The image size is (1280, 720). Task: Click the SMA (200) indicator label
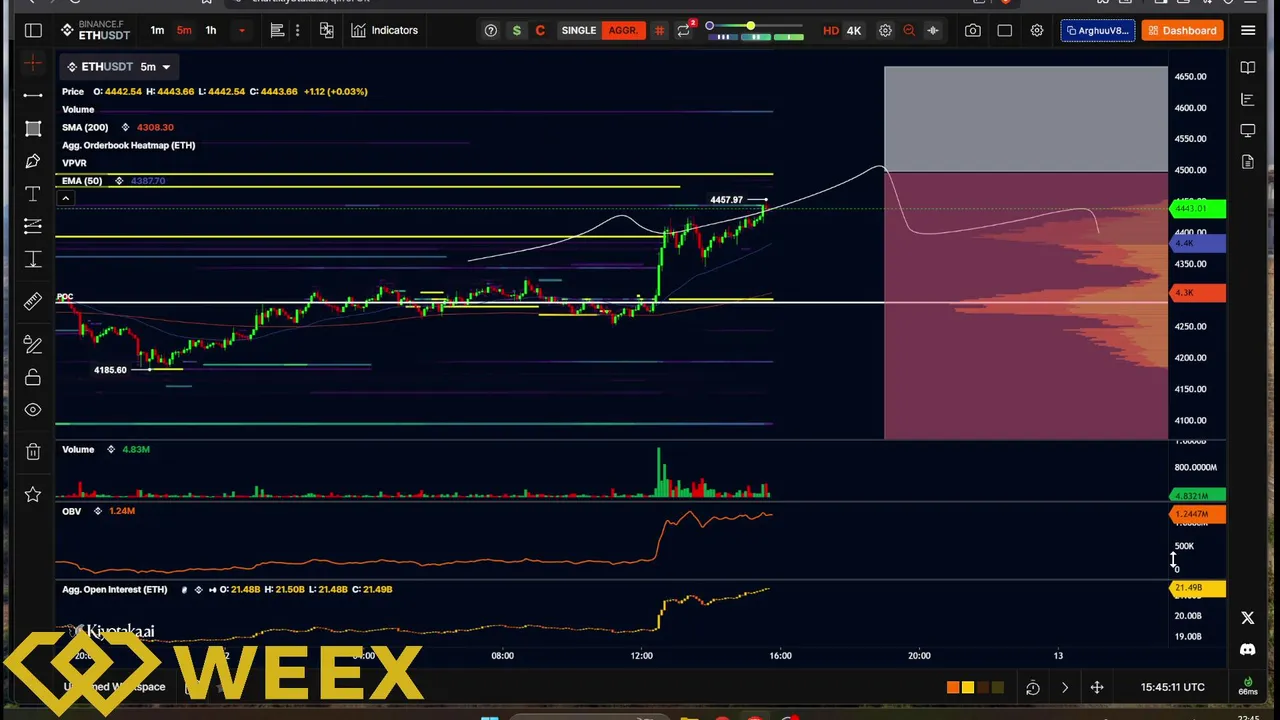click(x=85, y=127)
